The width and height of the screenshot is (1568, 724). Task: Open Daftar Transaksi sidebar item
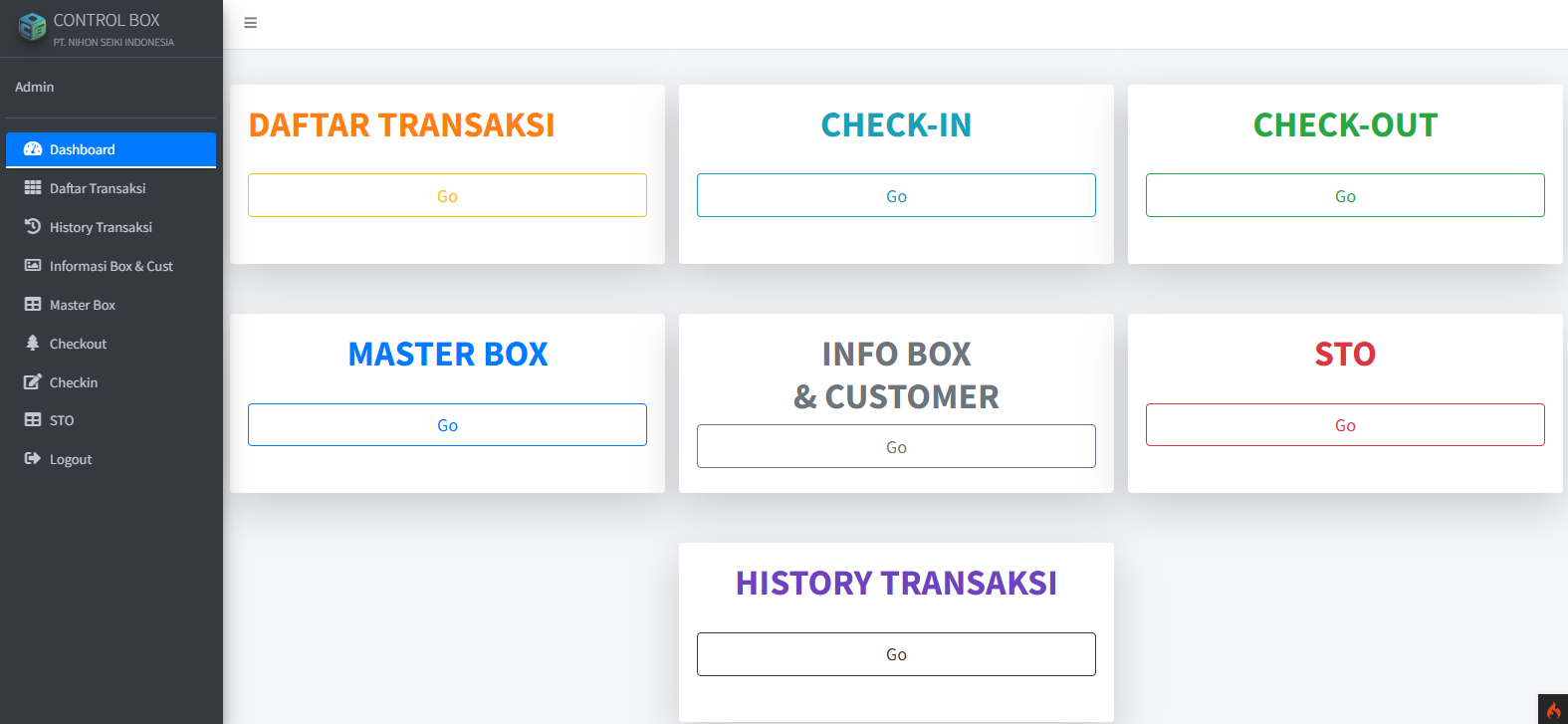(x=111, y=188)
